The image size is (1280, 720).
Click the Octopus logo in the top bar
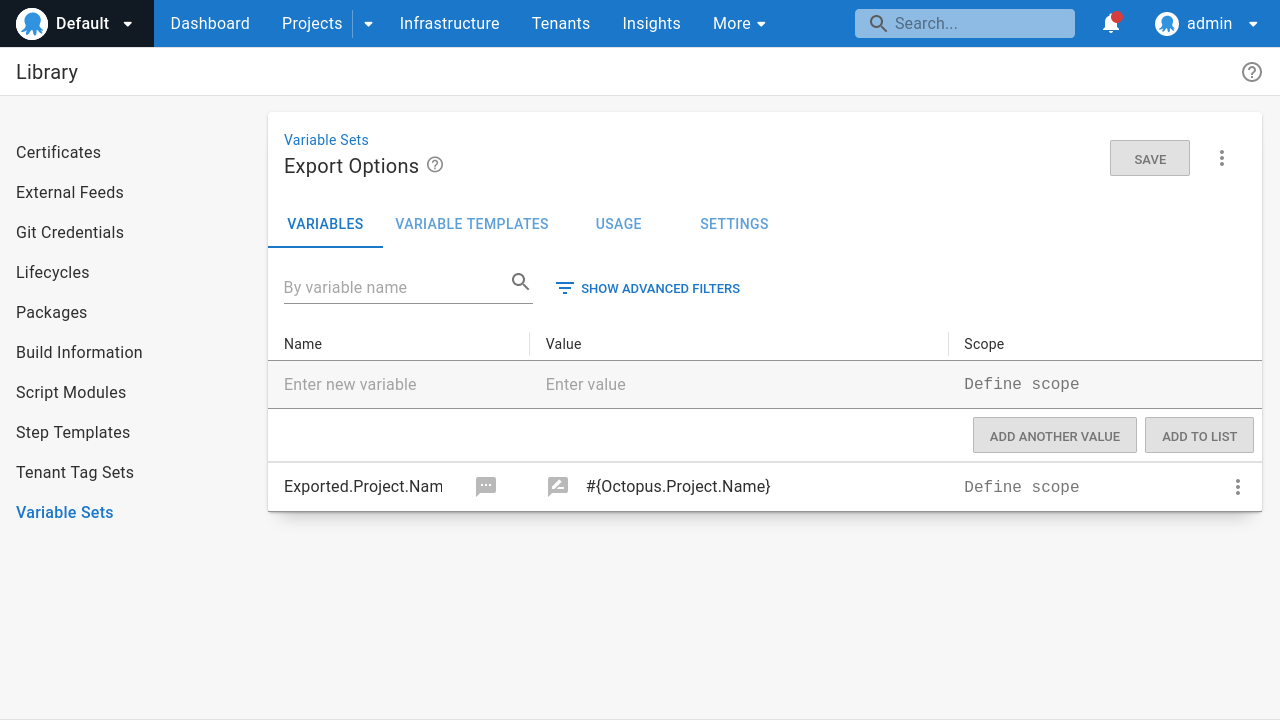tap(31, 23)
